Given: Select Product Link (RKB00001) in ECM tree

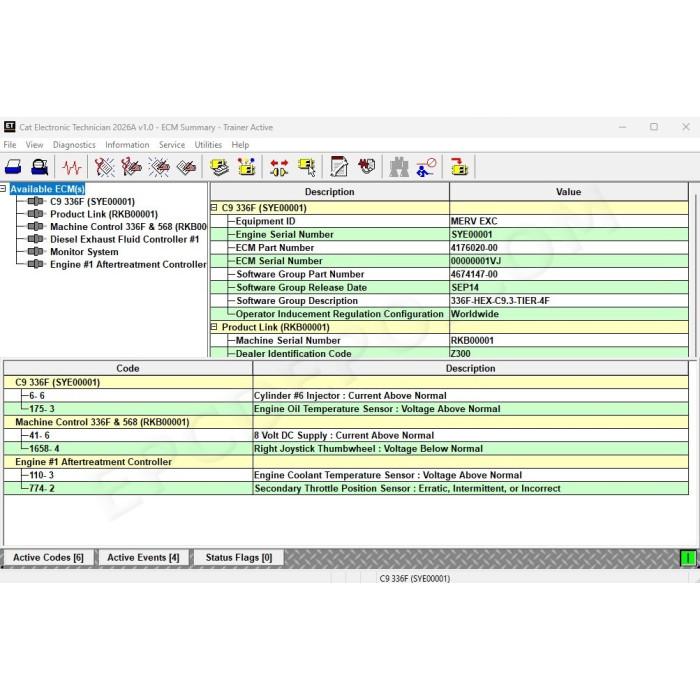Looking at the screenshot, I should point(104,214).
